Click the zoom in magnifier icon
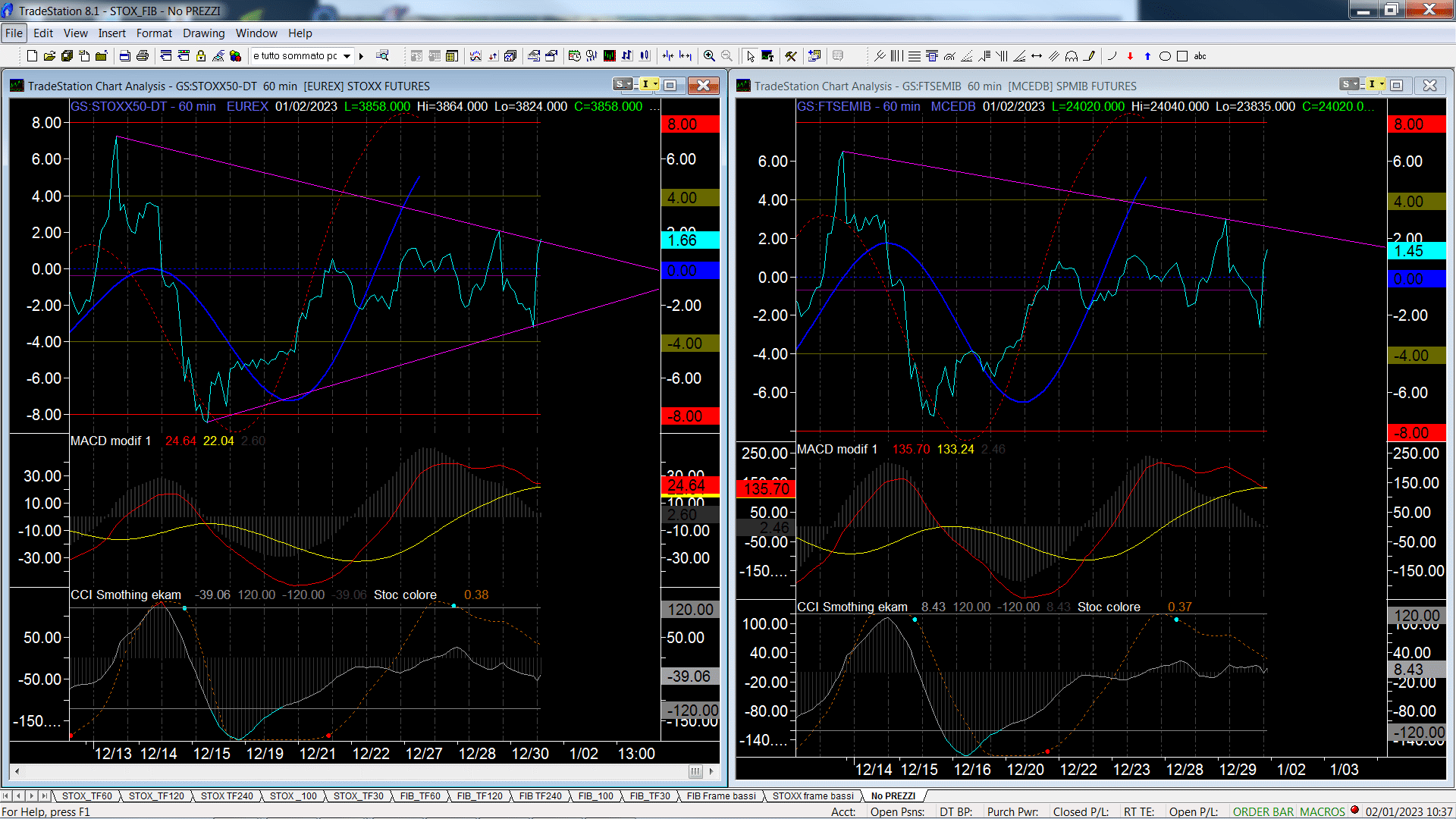This screenshot has height=819, width=1456. click(x=709, y=56)
